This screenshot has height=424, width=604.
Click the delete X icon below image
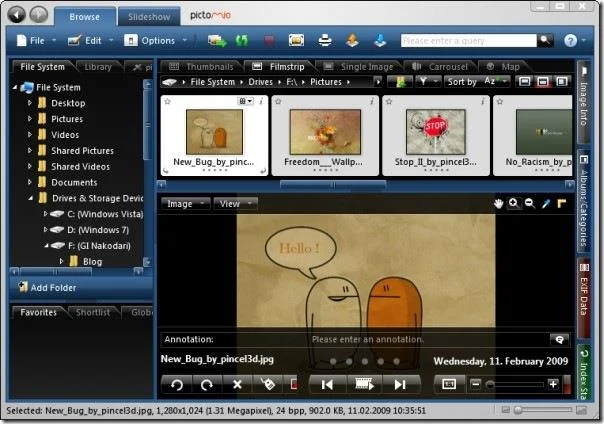tap(237, 384)
